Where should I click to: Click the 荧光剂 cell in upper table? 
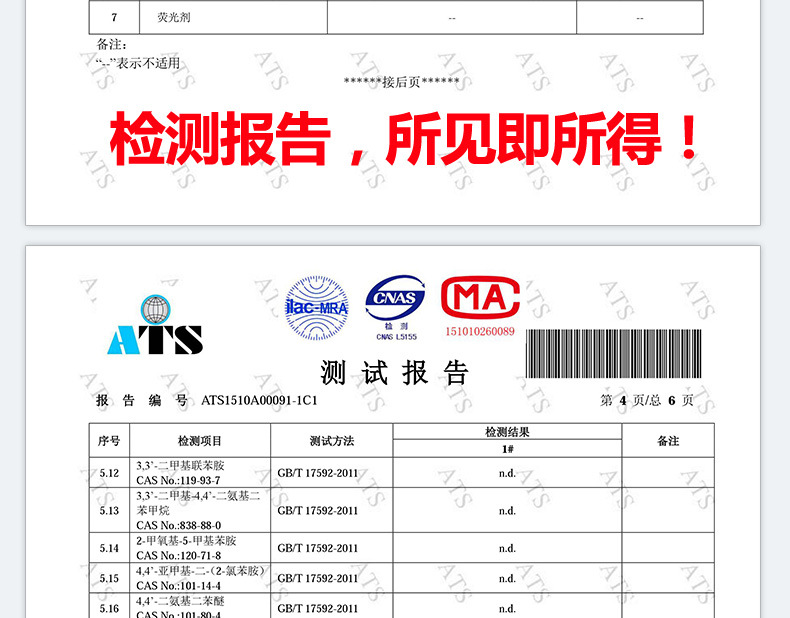[233, 17]
